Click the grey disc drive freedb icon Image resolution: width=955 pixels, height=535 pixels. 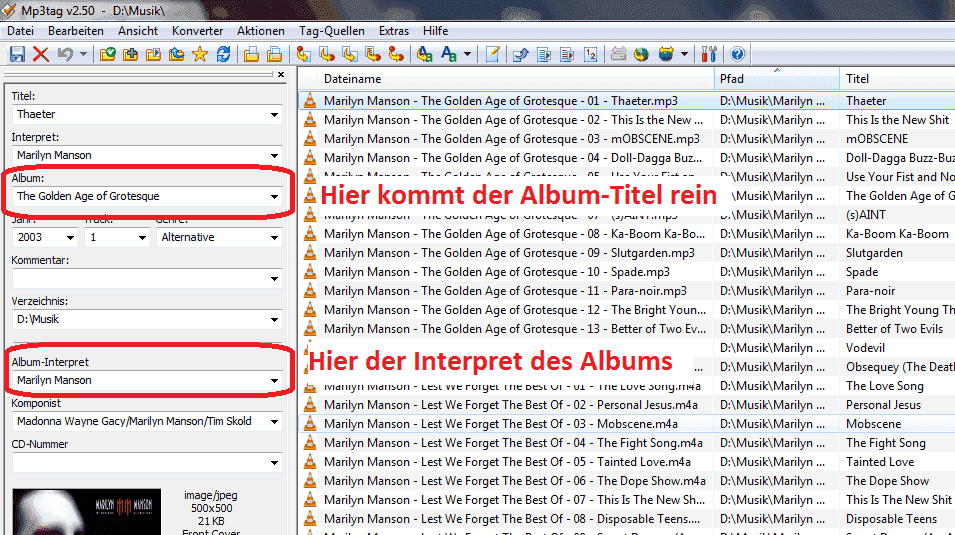click(x=618, y=54)
